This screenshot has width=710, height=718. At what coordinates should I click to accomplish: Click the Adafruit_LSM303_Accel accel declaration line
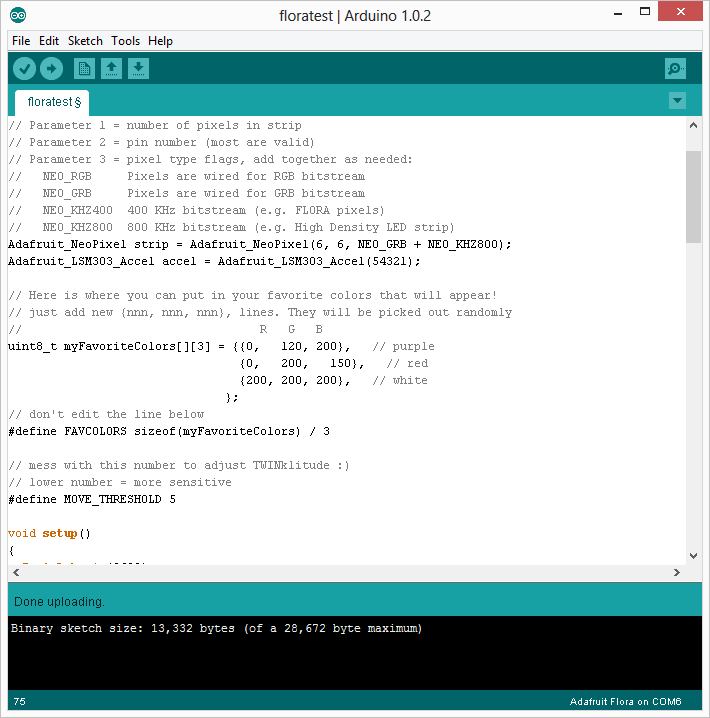click(x=214, y=261)
